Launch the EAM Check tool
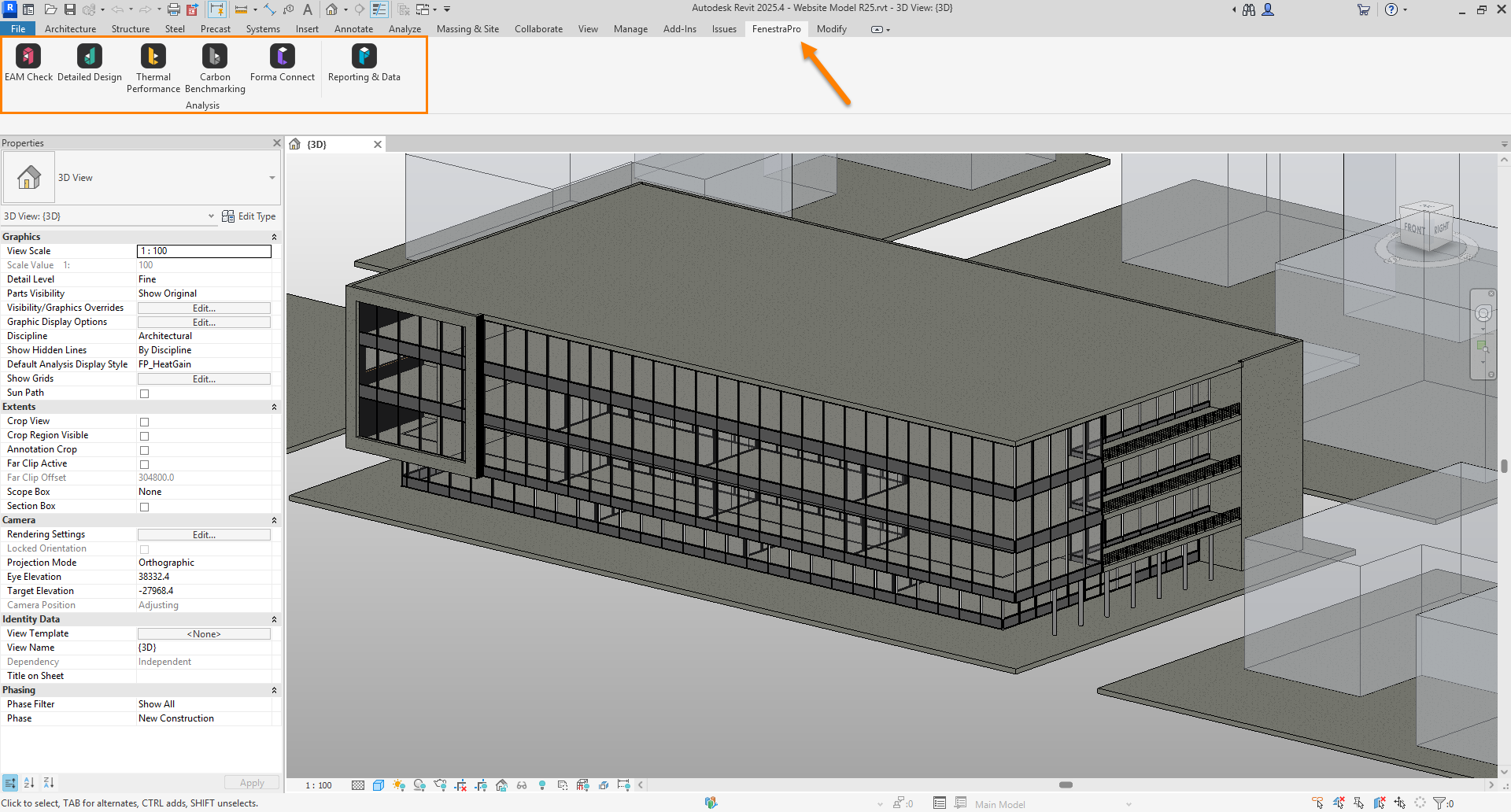The height and width of the screenshot is (812, 1511). [x=28, y=57]
